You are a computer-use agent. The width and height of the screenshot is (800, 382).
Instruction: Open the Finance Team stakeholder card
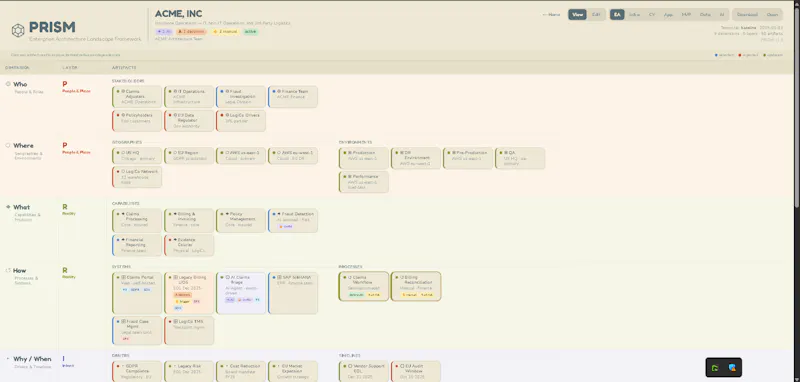[x=293, y=97]
